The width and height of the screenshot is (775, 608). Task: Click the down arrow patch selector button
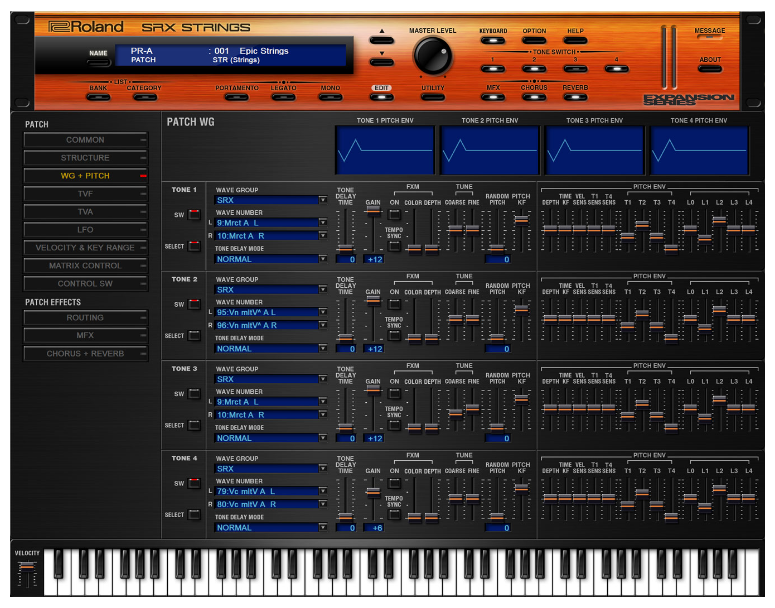pos(382,62)
